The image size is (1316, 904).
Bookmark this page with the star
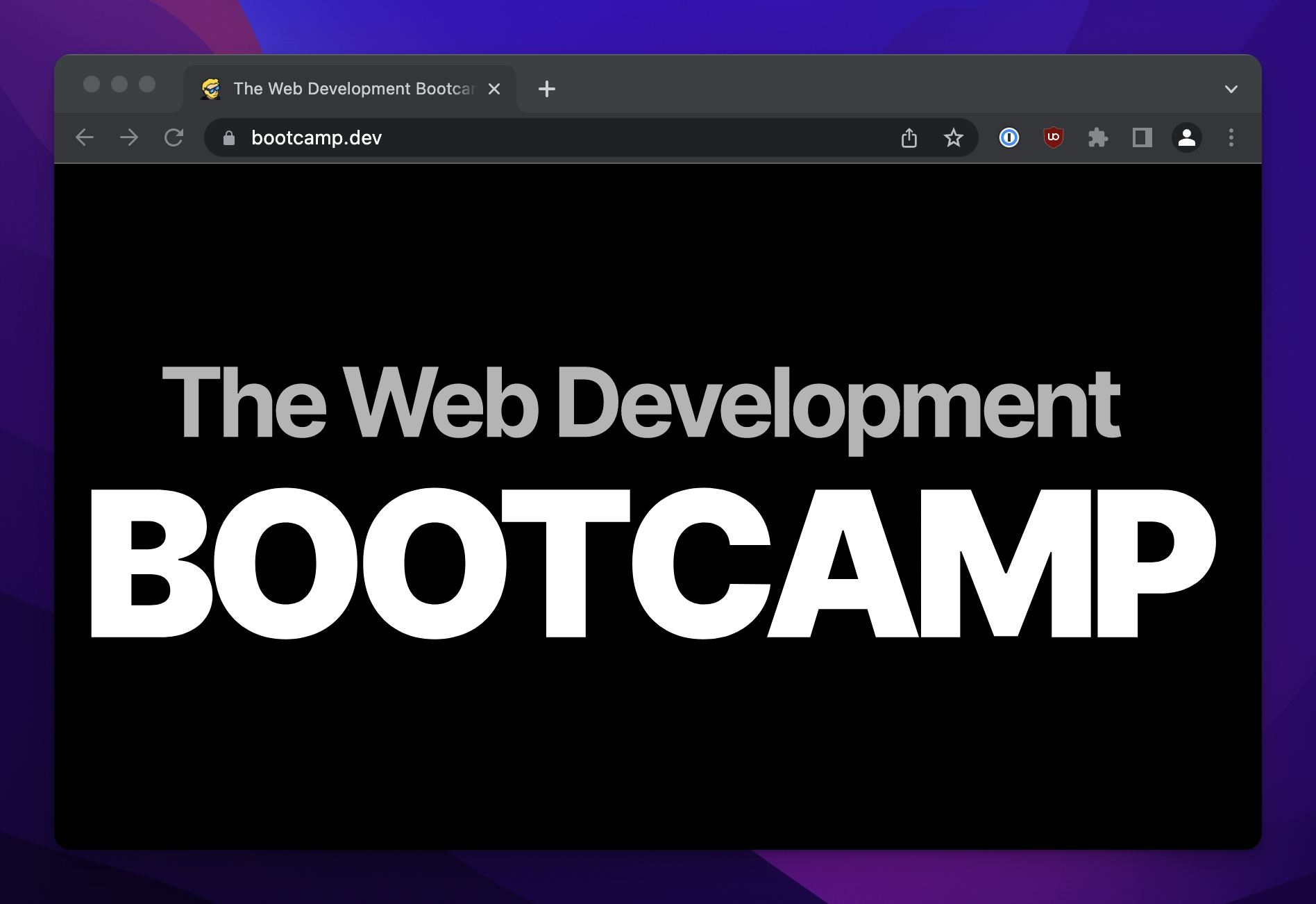coord(954,138)
